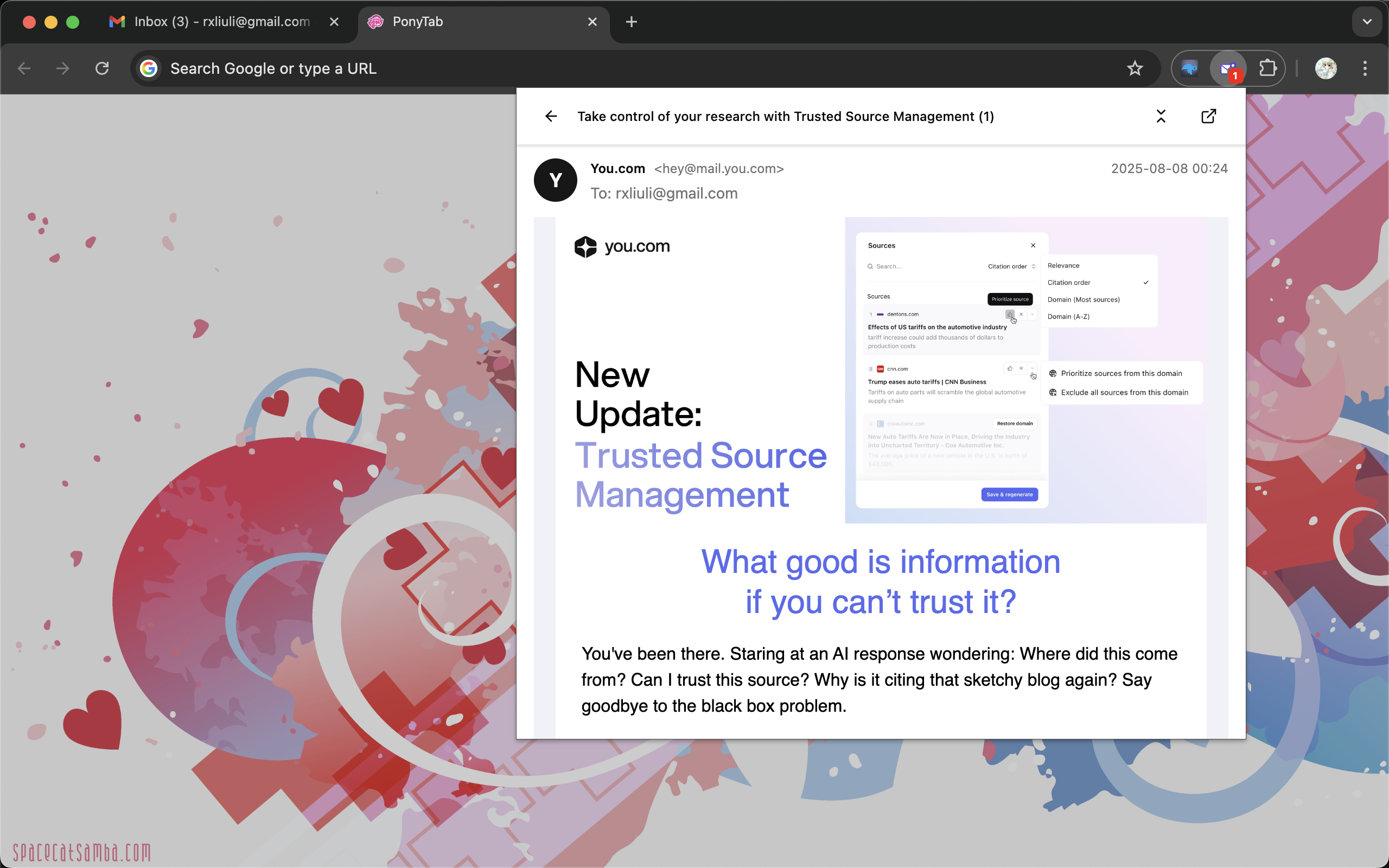This screenshot has height=868, width=1389.
Task: Open email in new window icon
Action: pos(1208,117)
